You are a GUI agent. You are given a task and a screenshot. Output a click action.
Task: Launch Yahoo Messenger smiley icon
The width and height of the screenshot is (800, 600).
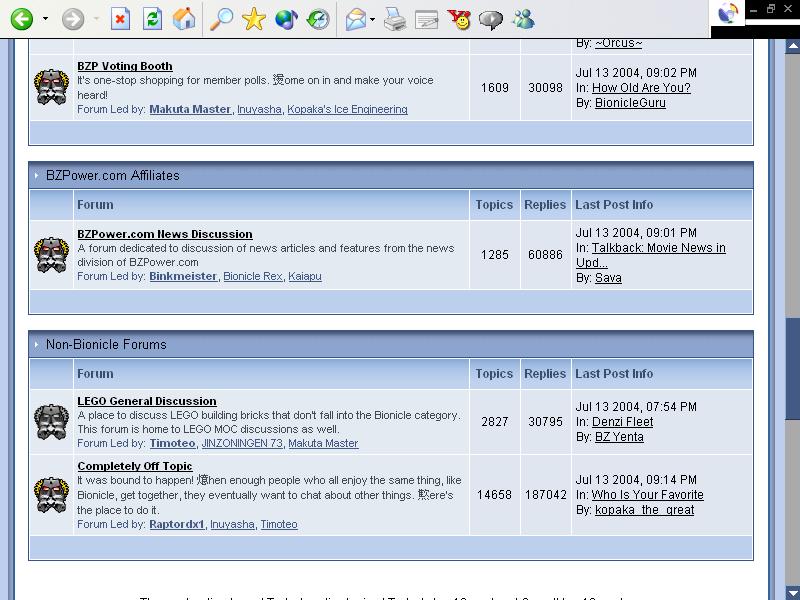click(459, 19)
